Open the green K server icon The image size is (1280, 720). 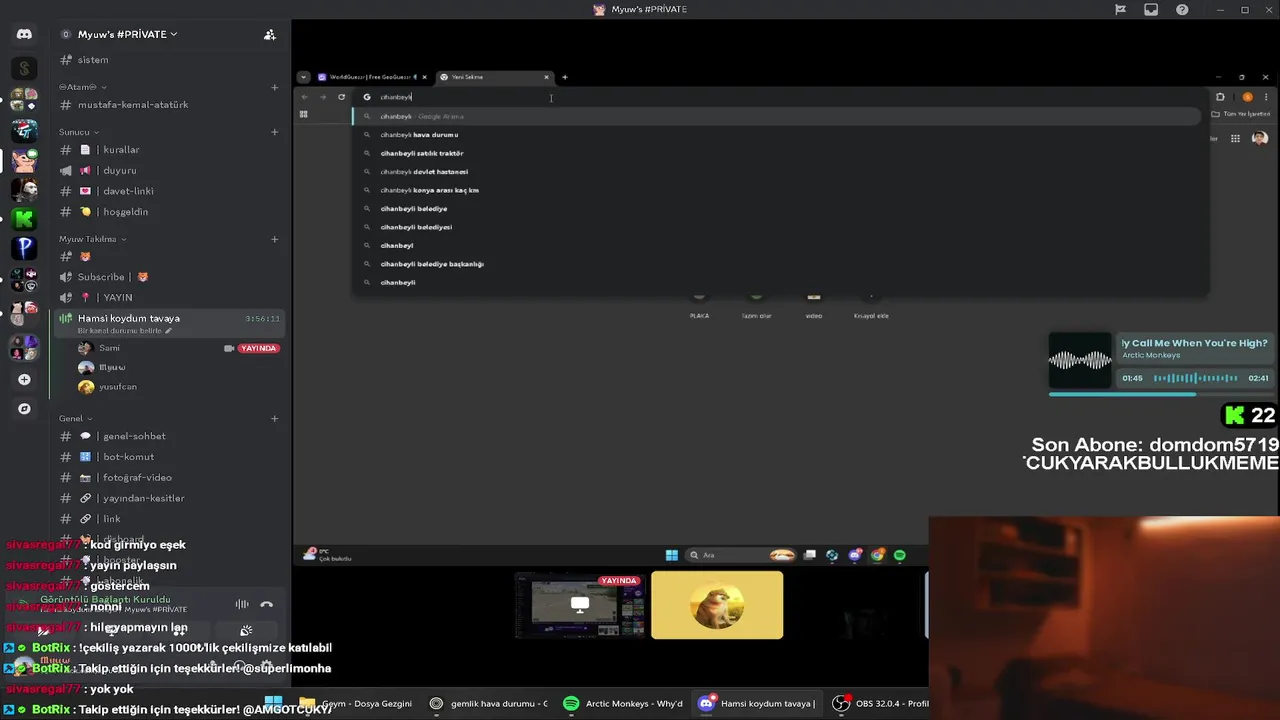point(25,217)
